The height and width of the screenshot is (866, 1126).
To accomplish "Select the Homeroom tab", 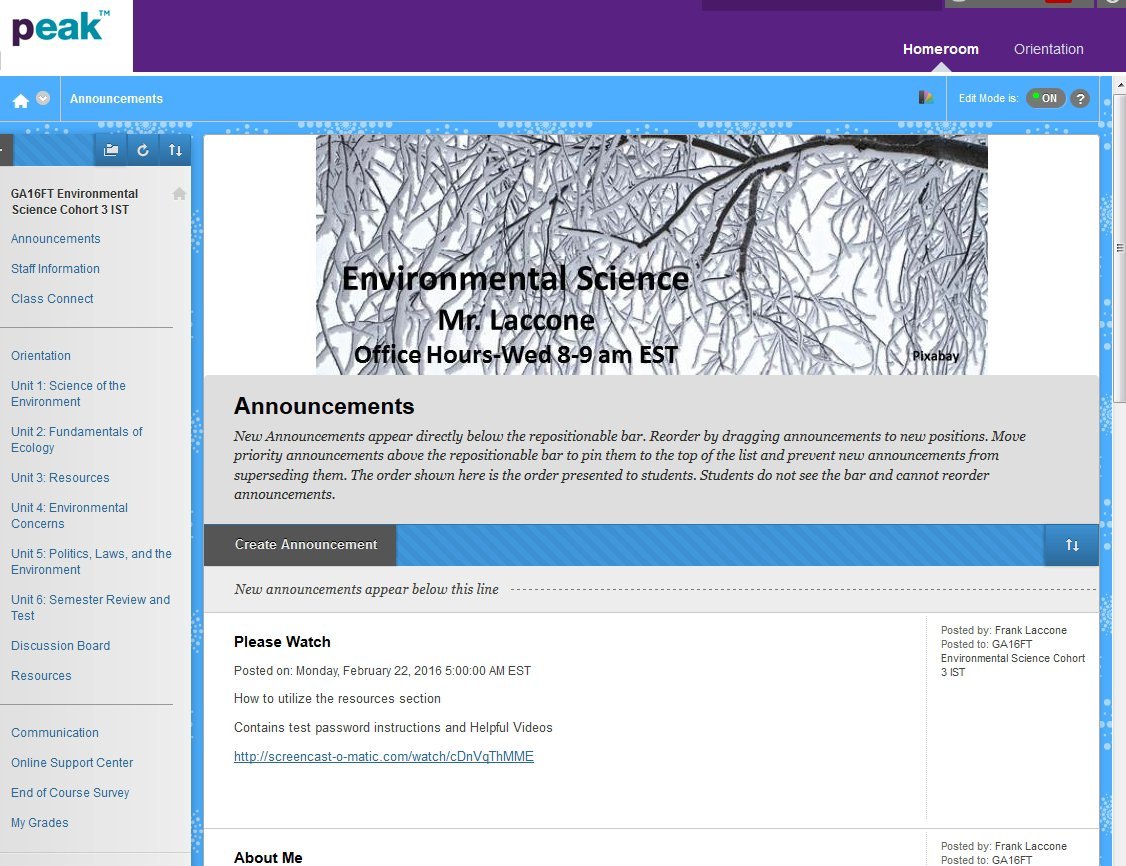I will (940, 48).
